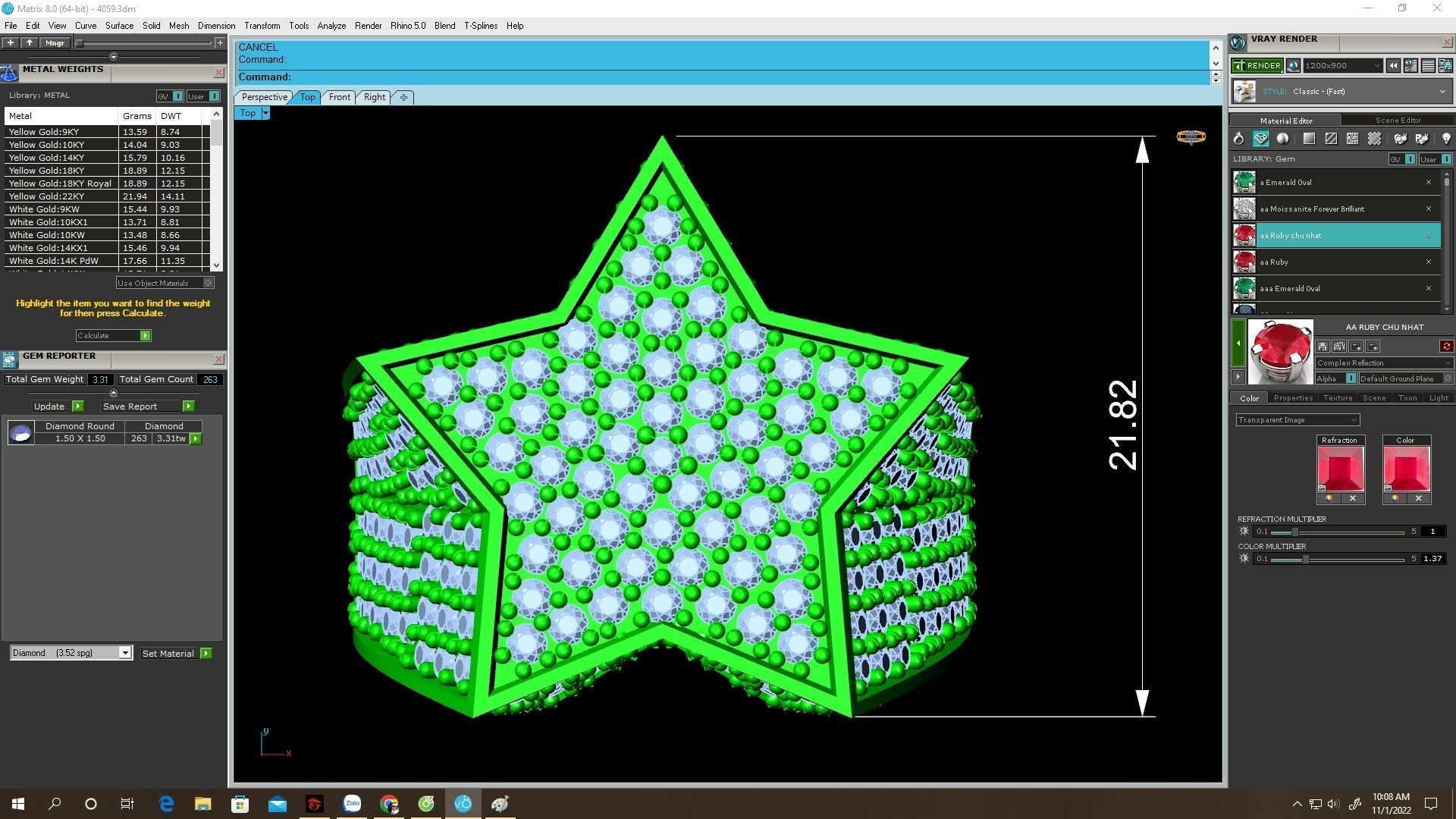Viewport: 1456px width, 819px height.
Task: Click the sphere material icon in Material Editor
Action: [x=1282, y=139]
